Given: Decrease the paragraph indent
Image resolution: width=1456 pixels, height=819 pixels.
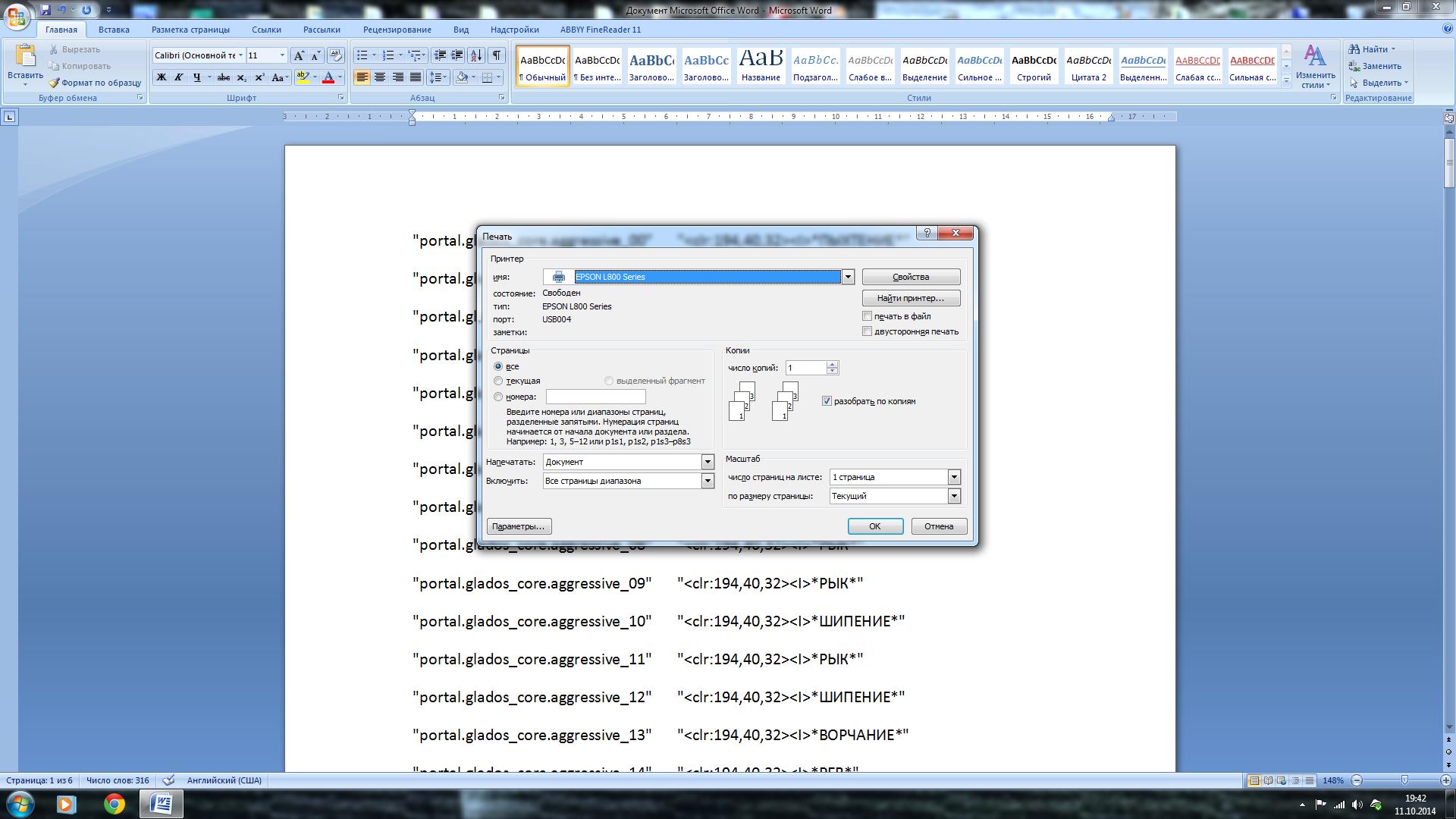Looking at the screenshot, I should [x=440, y=55].
